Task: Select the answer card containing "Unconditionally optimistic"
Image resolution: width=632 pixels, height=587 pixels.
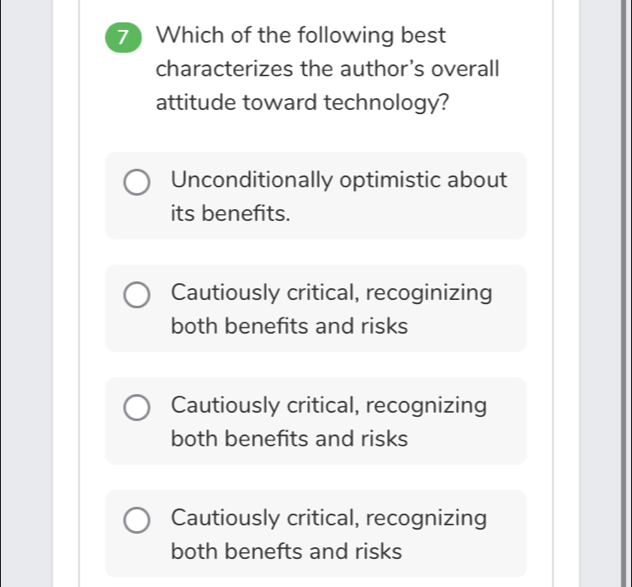Action: point(316,196)
